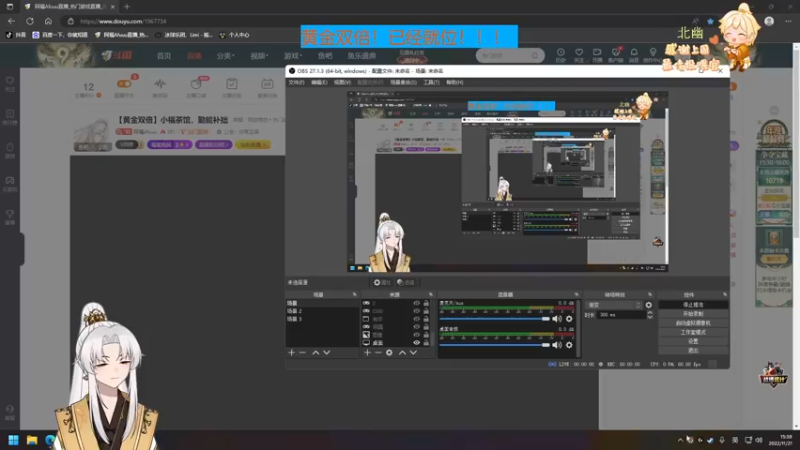Open a new browser tab
Screen dimensions: 800x450
click(127, 7)
